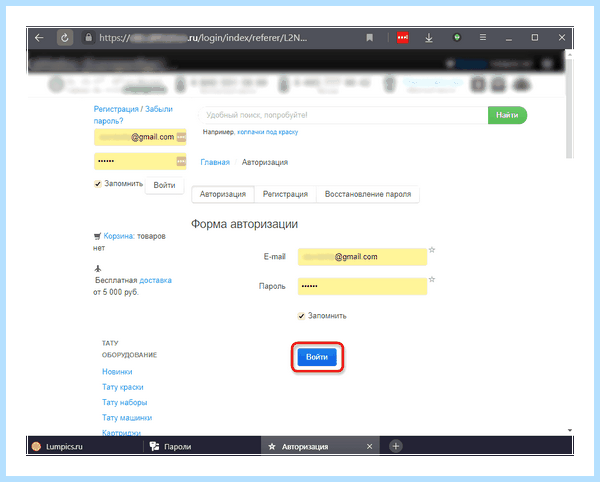The image size is (600, 482).
Task: Click the star icon next to Пароль field
Action: [432, 279]
